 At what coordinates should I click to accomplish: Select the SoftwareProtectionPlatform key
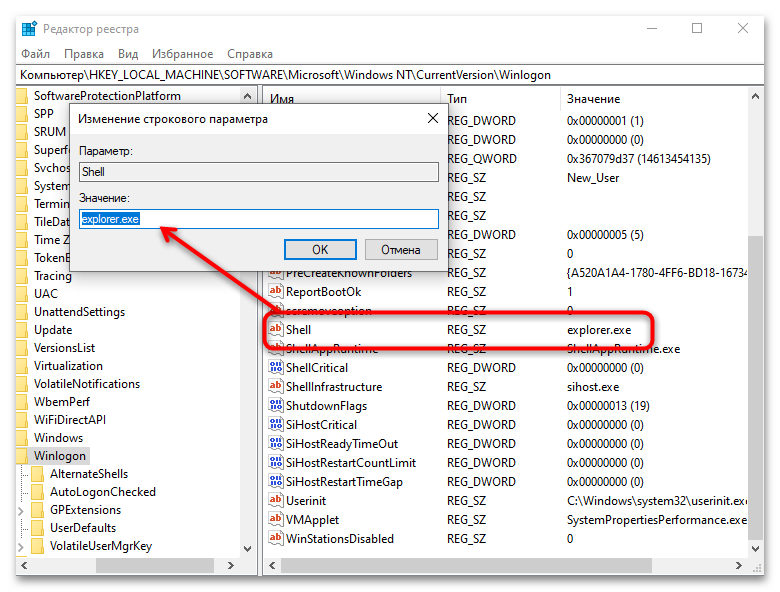tap(107, 96)
